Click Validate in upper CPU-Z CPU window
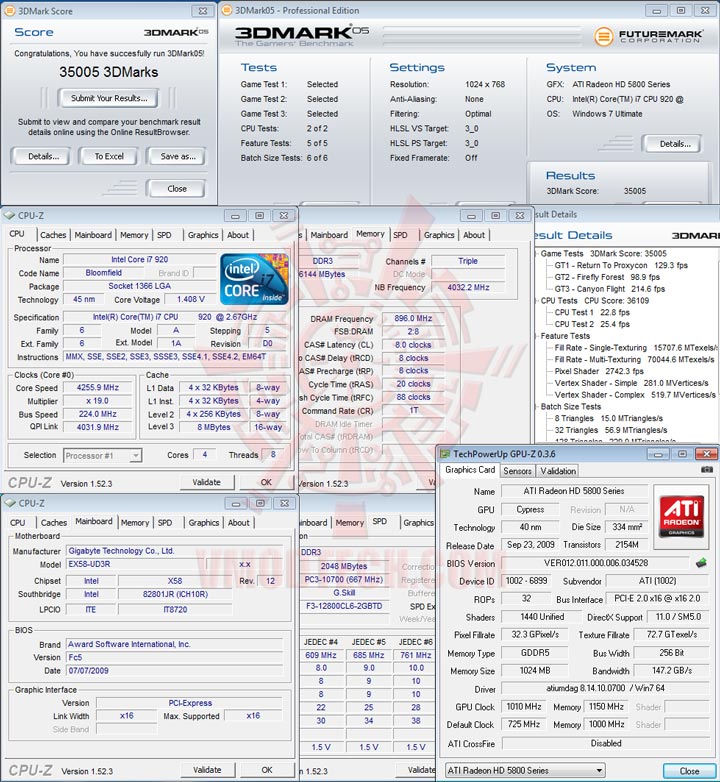The height and width of the screenshot is (782, 720). point(206,482)
